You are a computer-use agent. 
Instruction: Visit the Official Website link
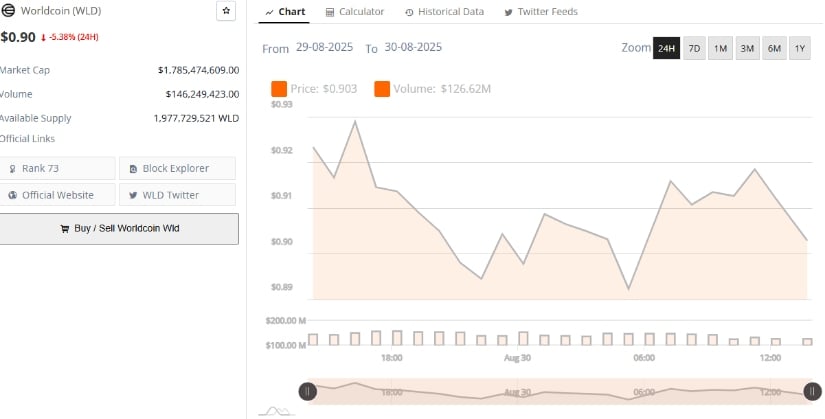(57, 195)
